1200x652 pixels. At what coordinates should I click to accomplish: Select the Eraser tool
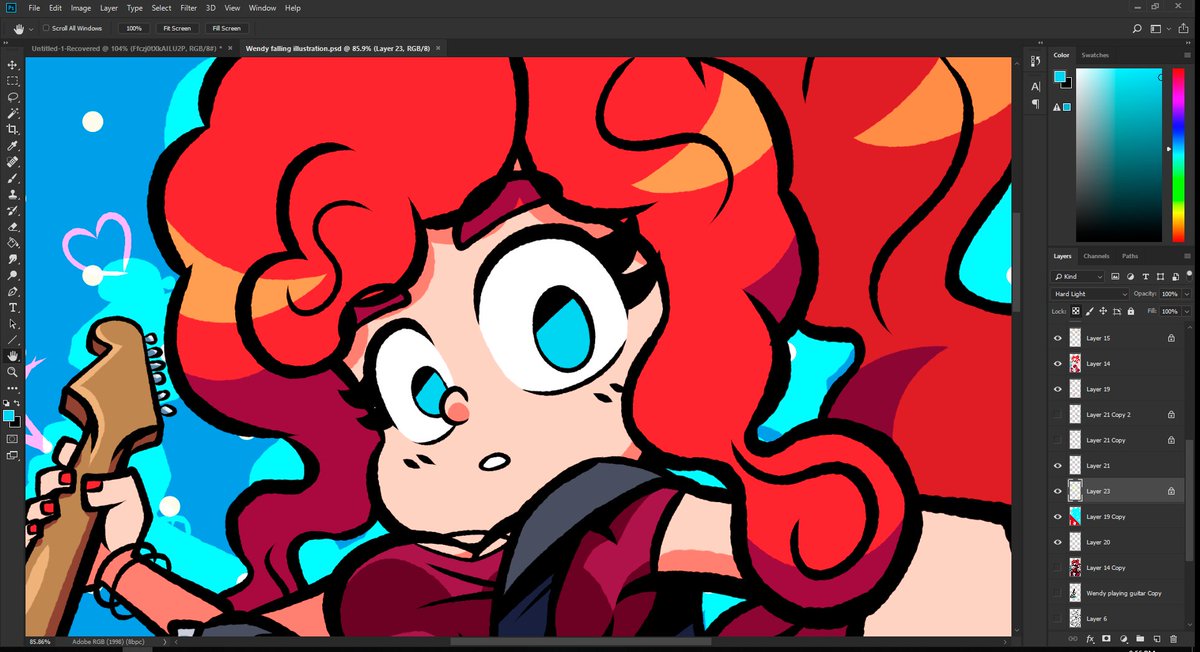pyautogui.click(x=12, y=226)
